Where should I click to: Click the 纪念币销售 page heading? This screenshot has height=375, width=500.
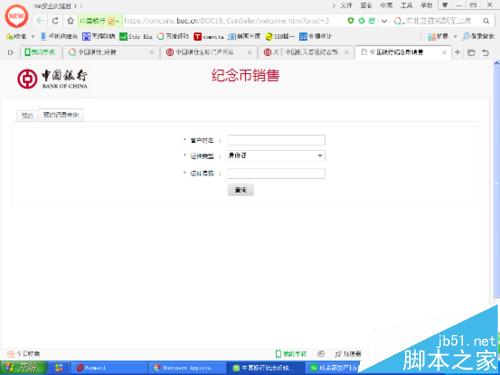point(246,76)
